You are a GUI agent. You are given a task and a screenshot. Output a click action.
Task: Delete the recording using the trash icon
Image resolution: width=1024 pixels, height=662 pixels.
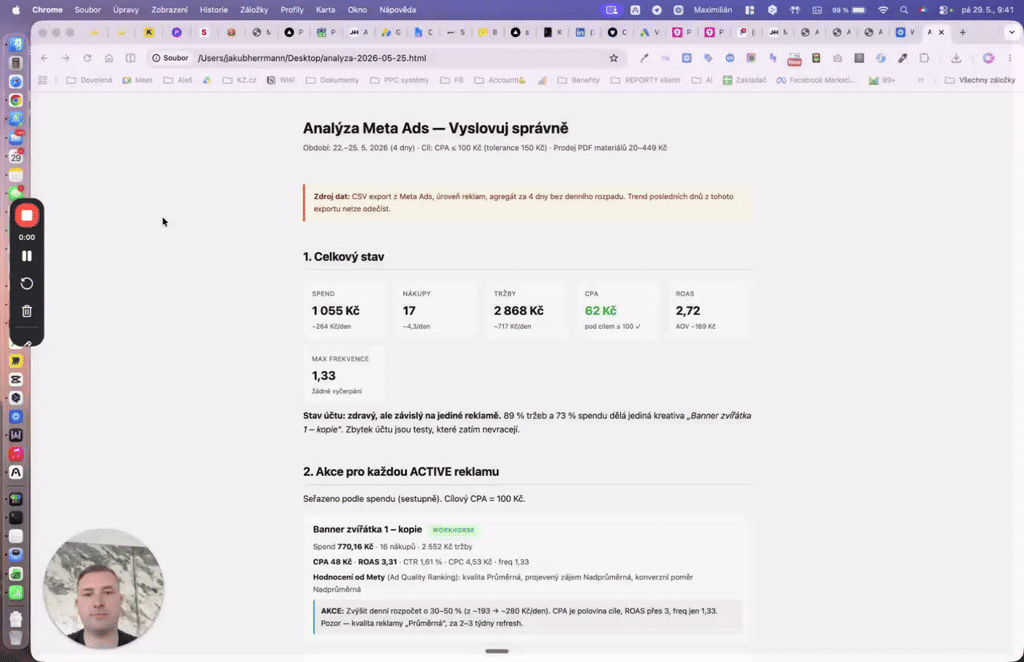point(27,311)
